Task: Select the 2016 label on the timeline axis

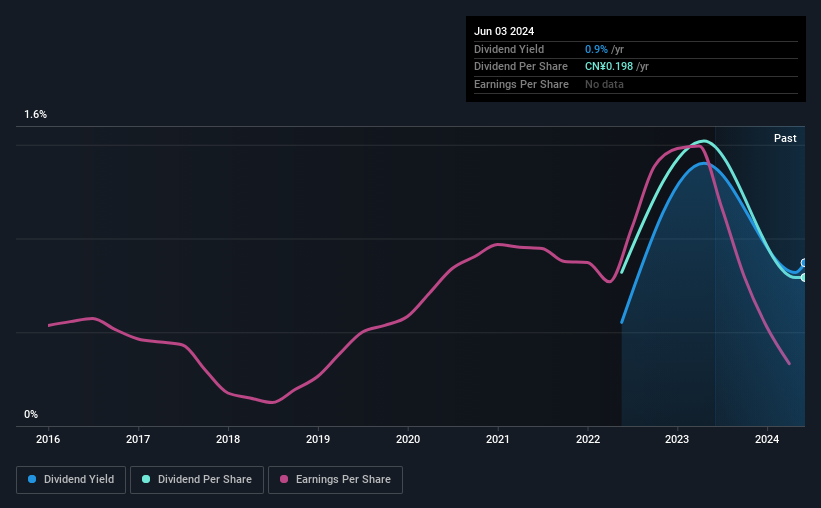Action: [x=48, y=439]
